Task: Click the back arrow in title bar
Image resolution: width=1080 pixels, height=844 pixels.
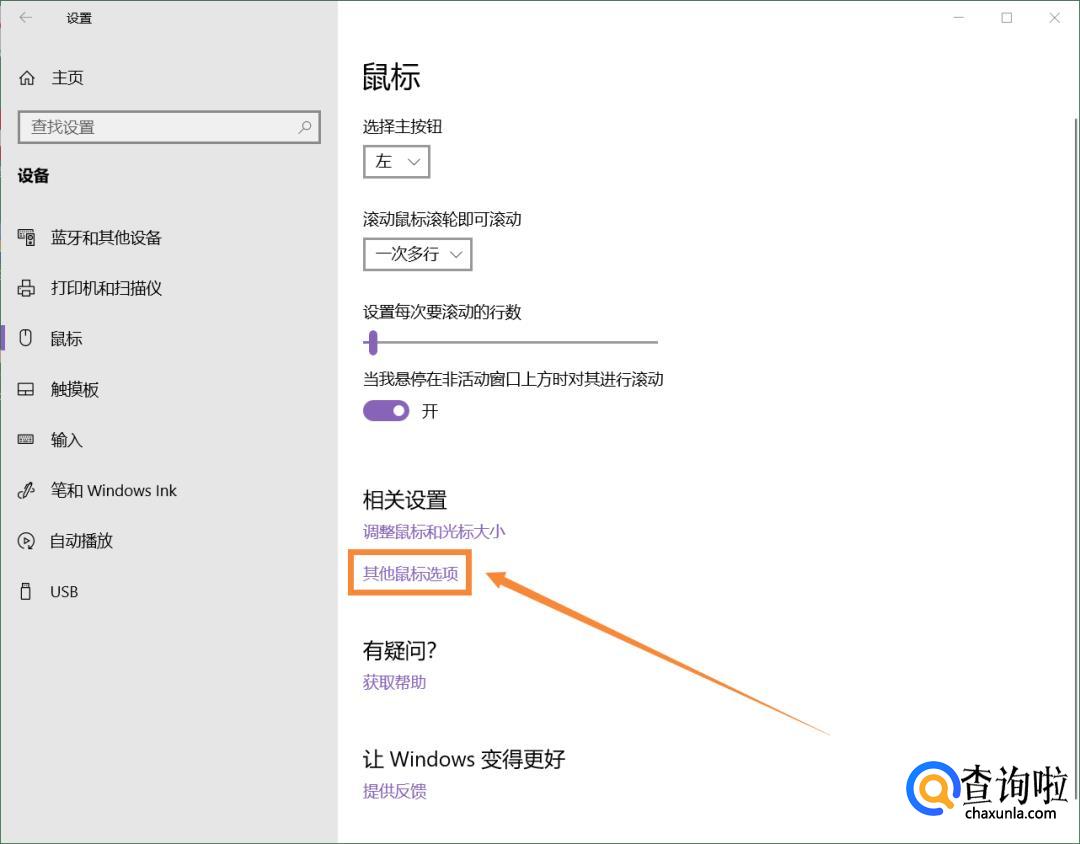Action: pos(25,18)
